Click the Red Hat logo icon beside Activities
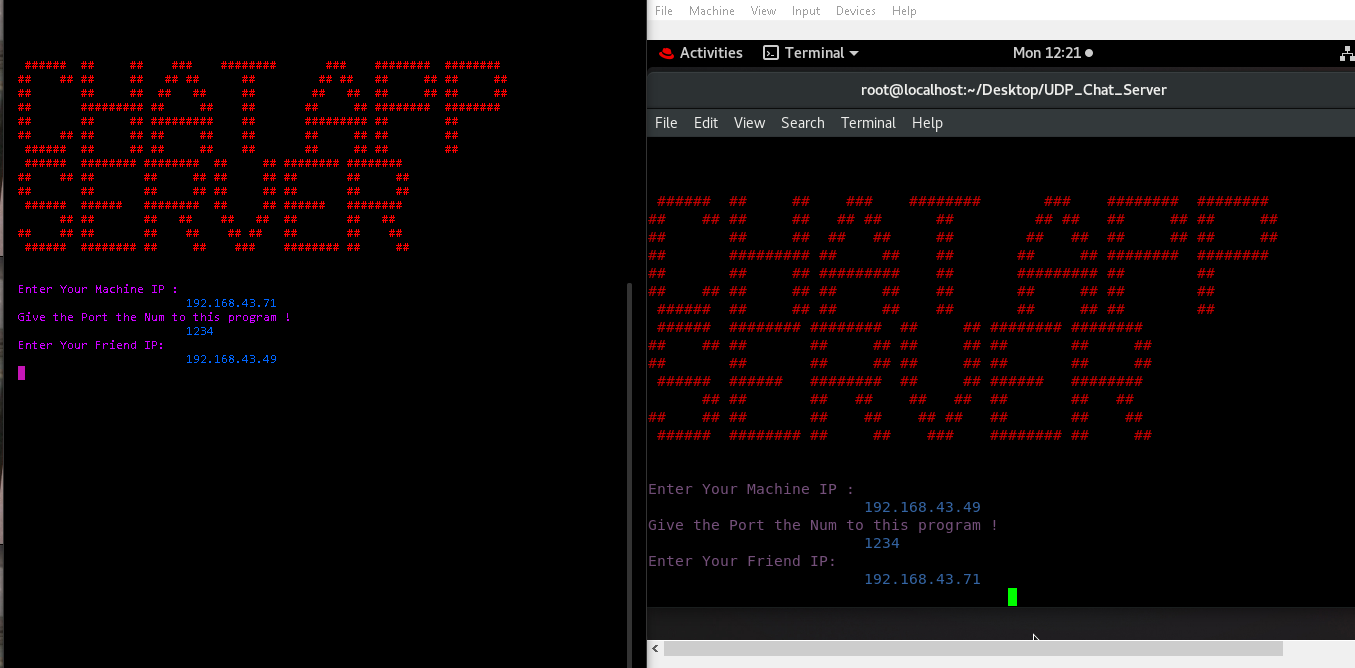Viewport: 1355px width, 668px height. click(x=667, y=53)
